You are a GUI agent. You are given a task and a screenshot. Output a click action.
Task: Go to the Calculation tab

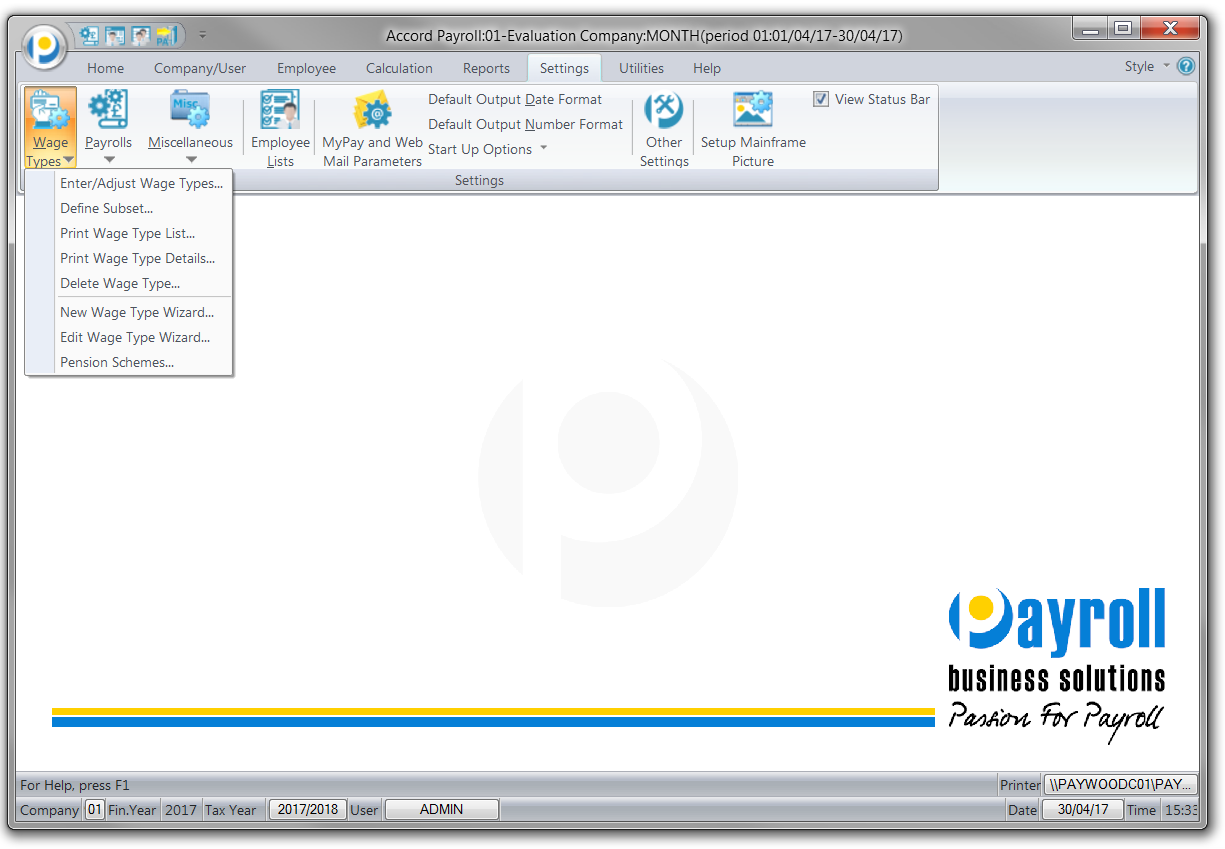(399, 68)
